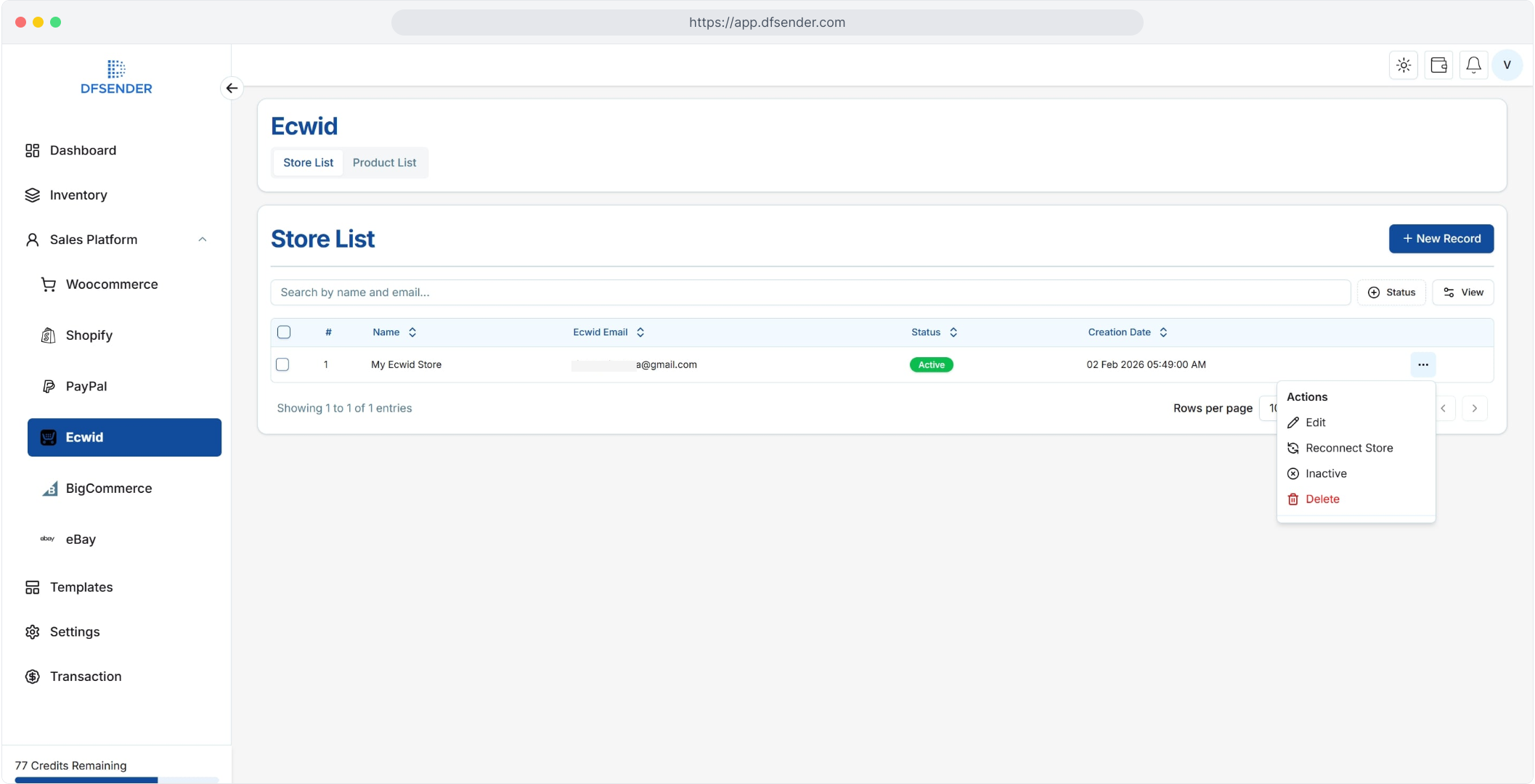Toggle the light/dark theme sun icon
Image resolution: width=1535 pixels, height=784 pixels.
[1404, 65]
